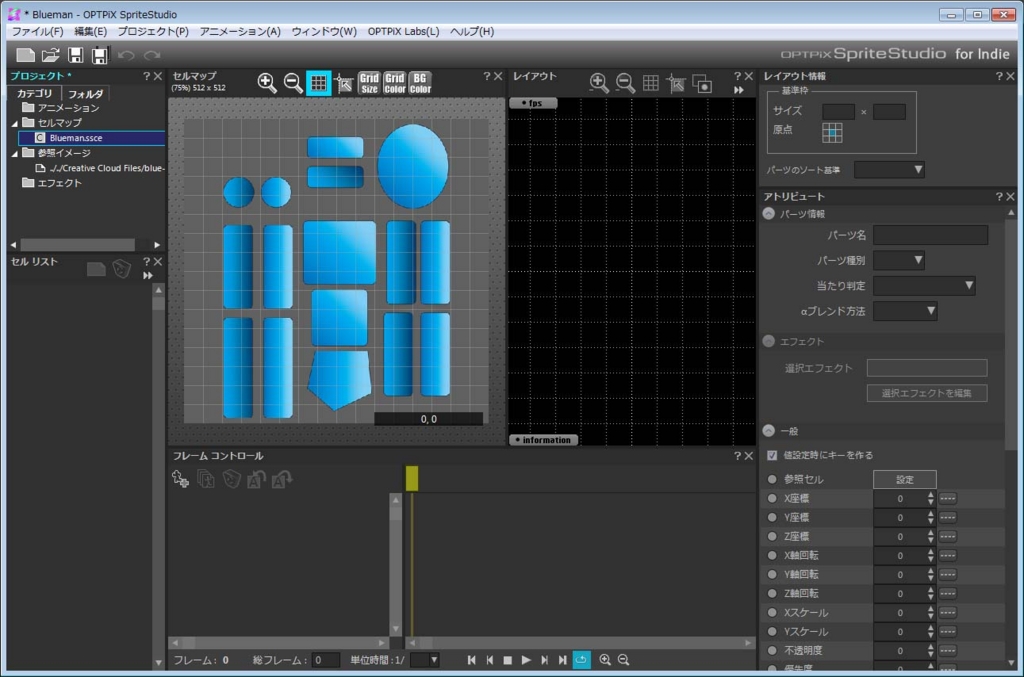1024x677 pixels.
Task: Open the アニメーション(A) menu
Action: (x=240, y=31)
